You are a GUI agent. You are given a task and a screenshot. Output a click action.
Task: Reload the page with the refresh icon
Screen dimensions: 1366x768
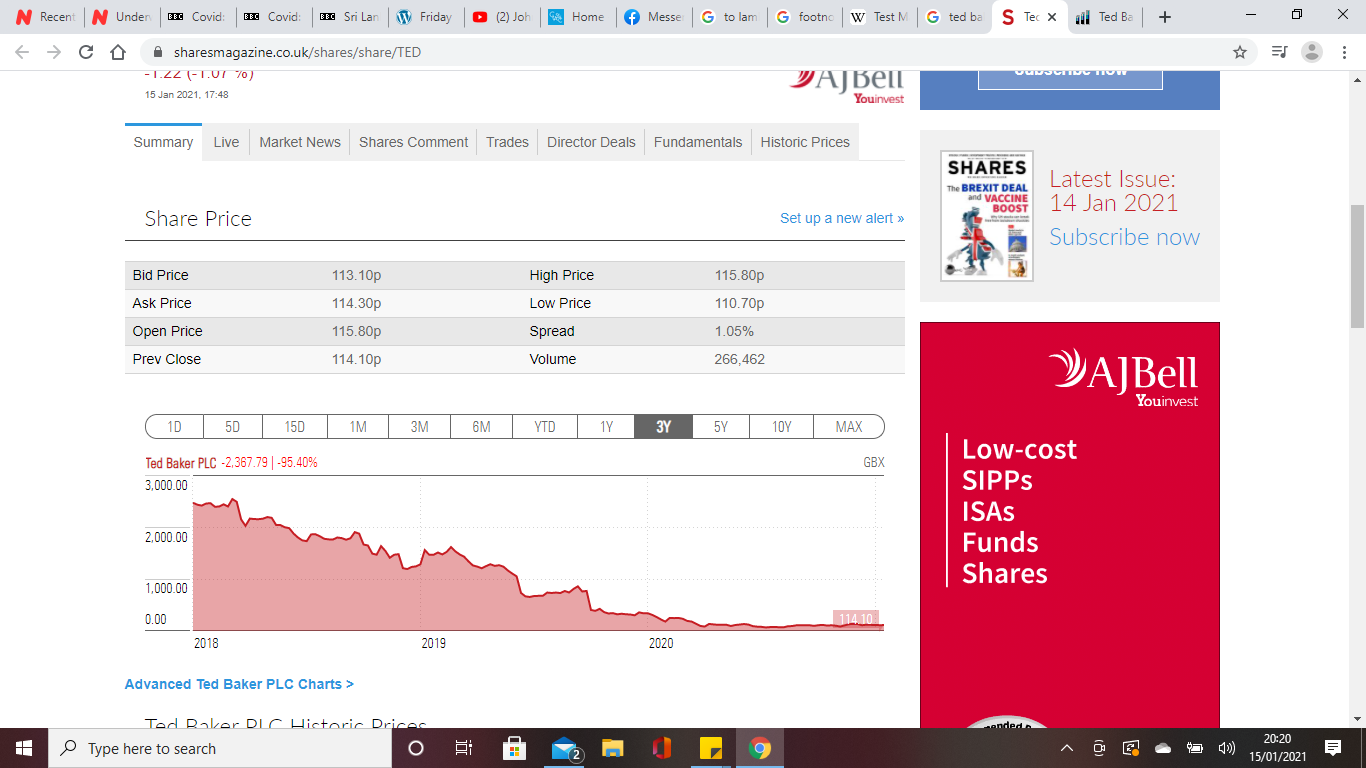point(86,52)
